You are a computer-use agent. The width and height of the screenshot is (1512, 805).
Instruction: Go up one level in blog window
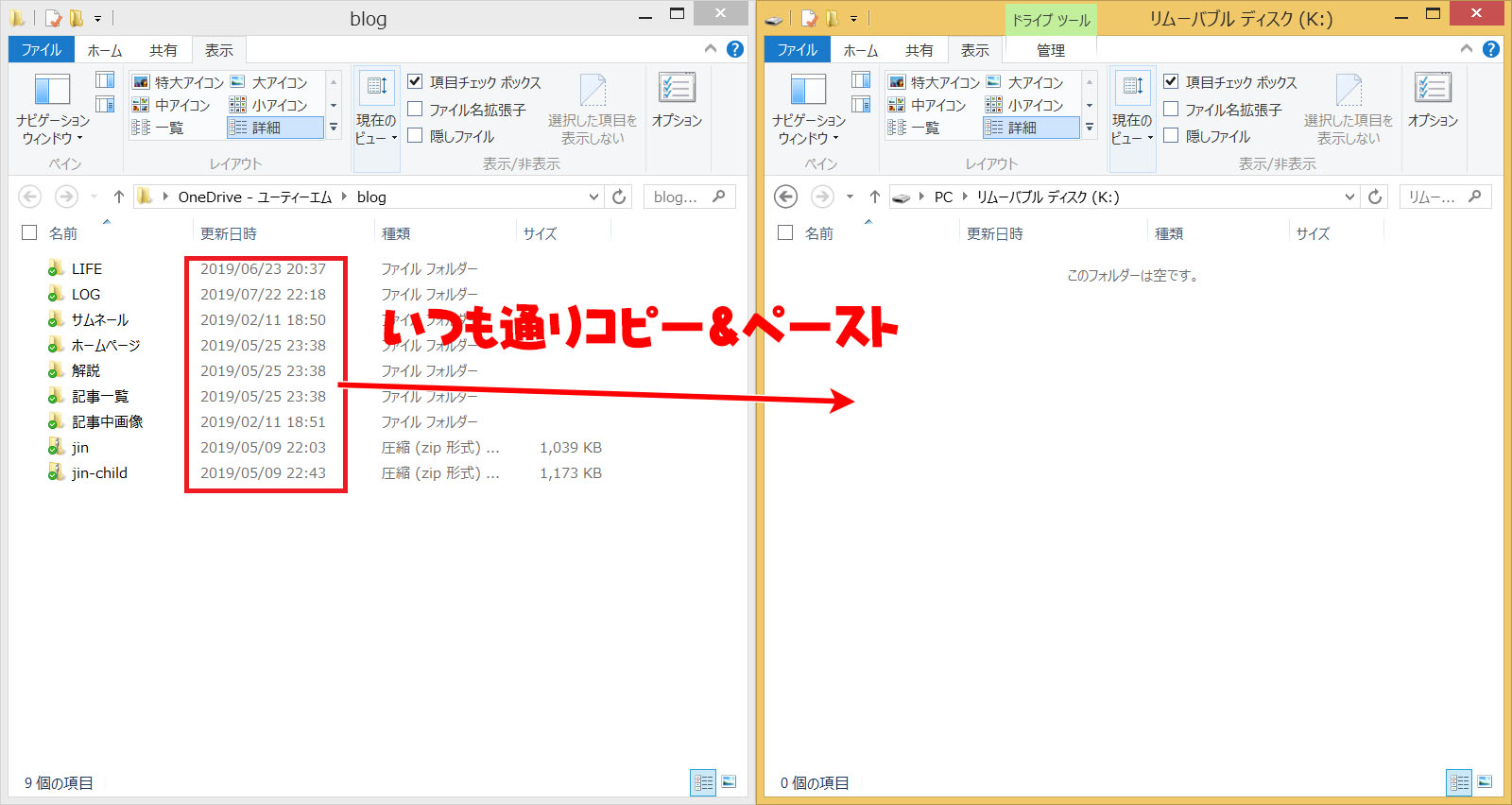click(x=119, y=197)
